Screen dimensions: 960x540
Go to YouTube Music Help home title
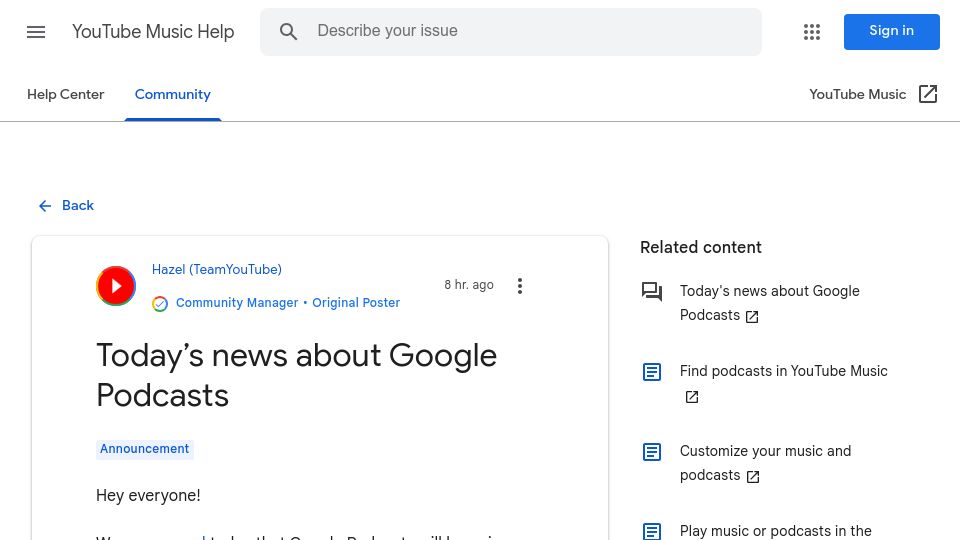pos(153,32)
